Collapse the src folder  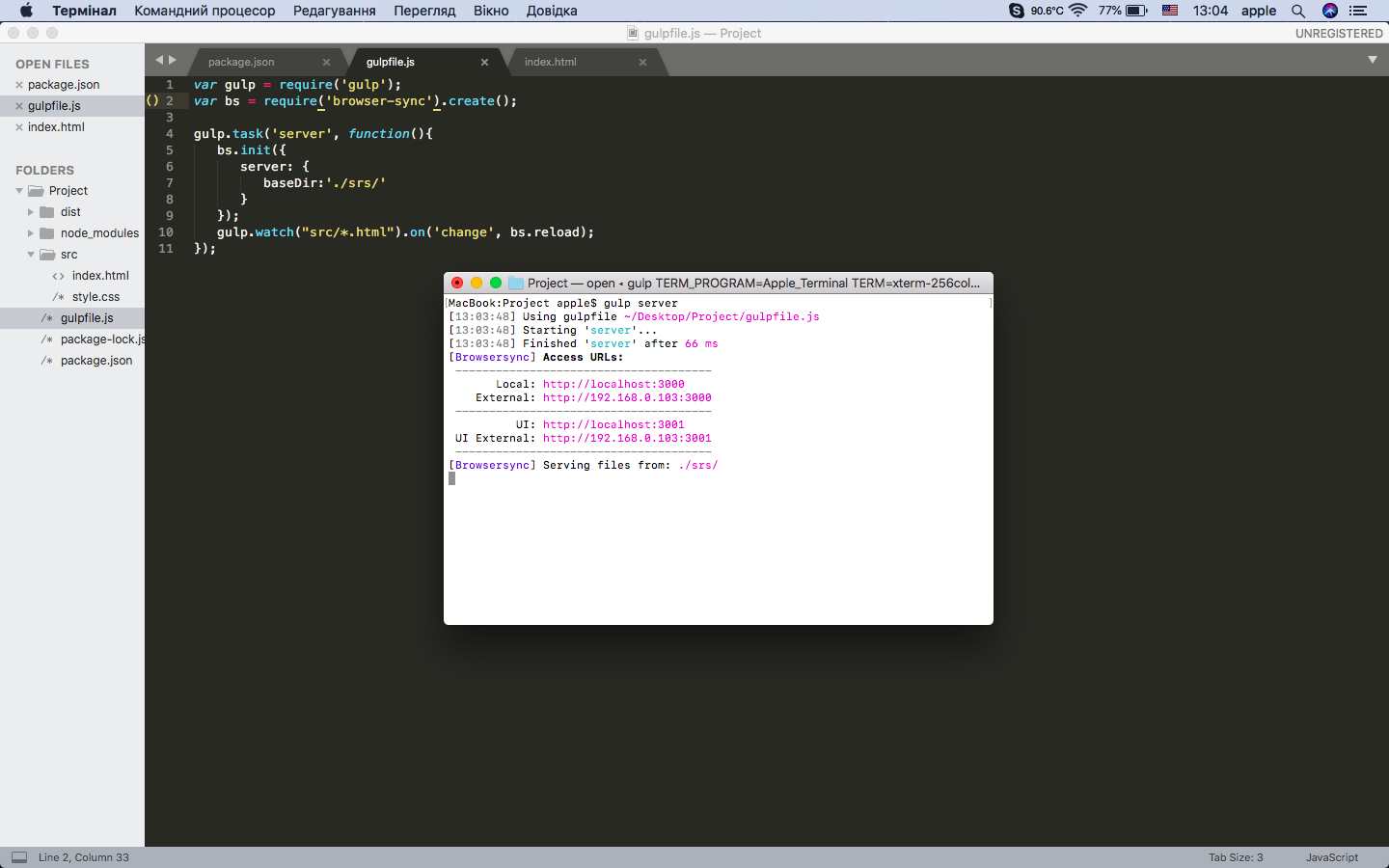tap(31, 255)
